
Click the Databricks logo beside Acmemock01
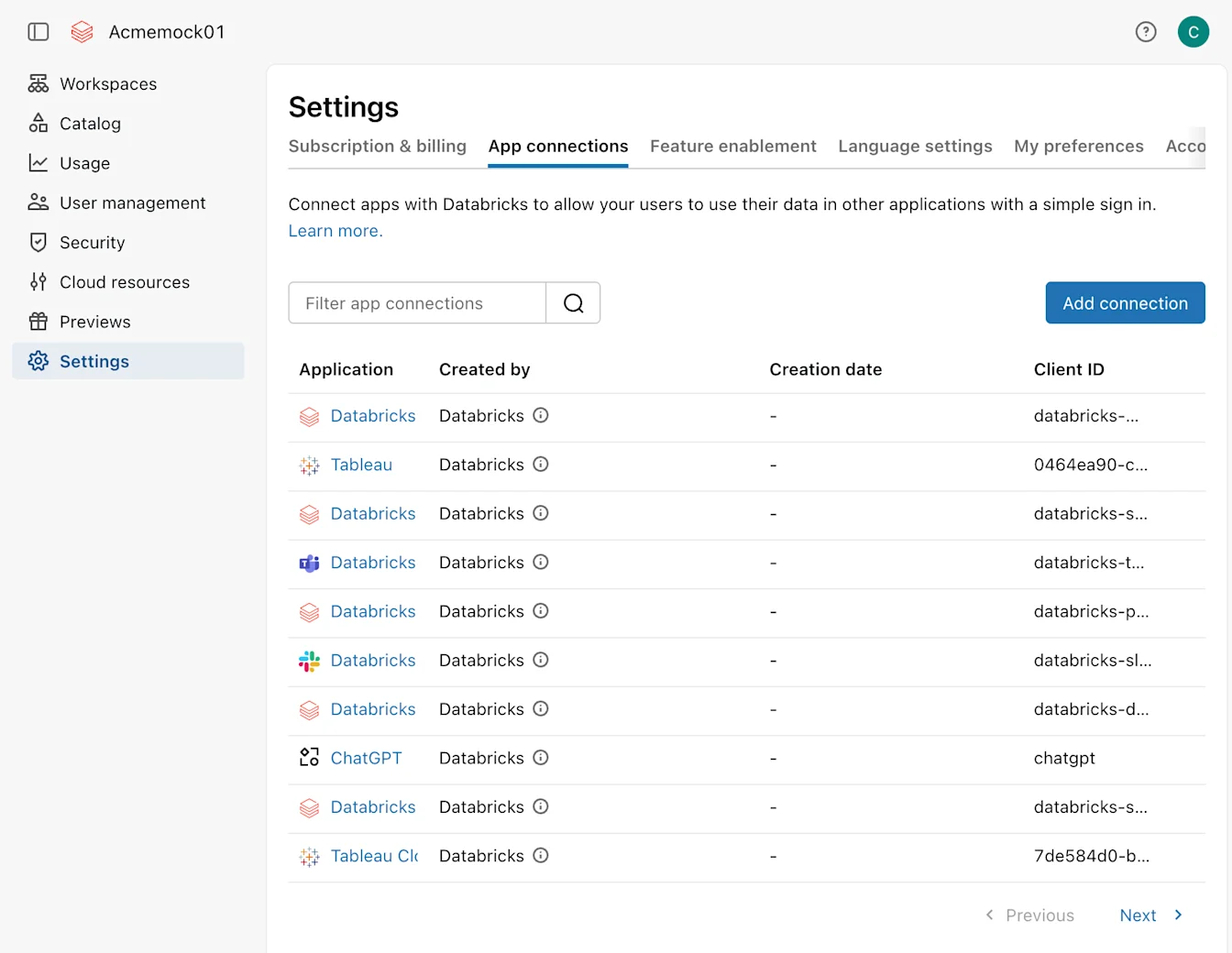pyautogui.click(x=82, y=32)
